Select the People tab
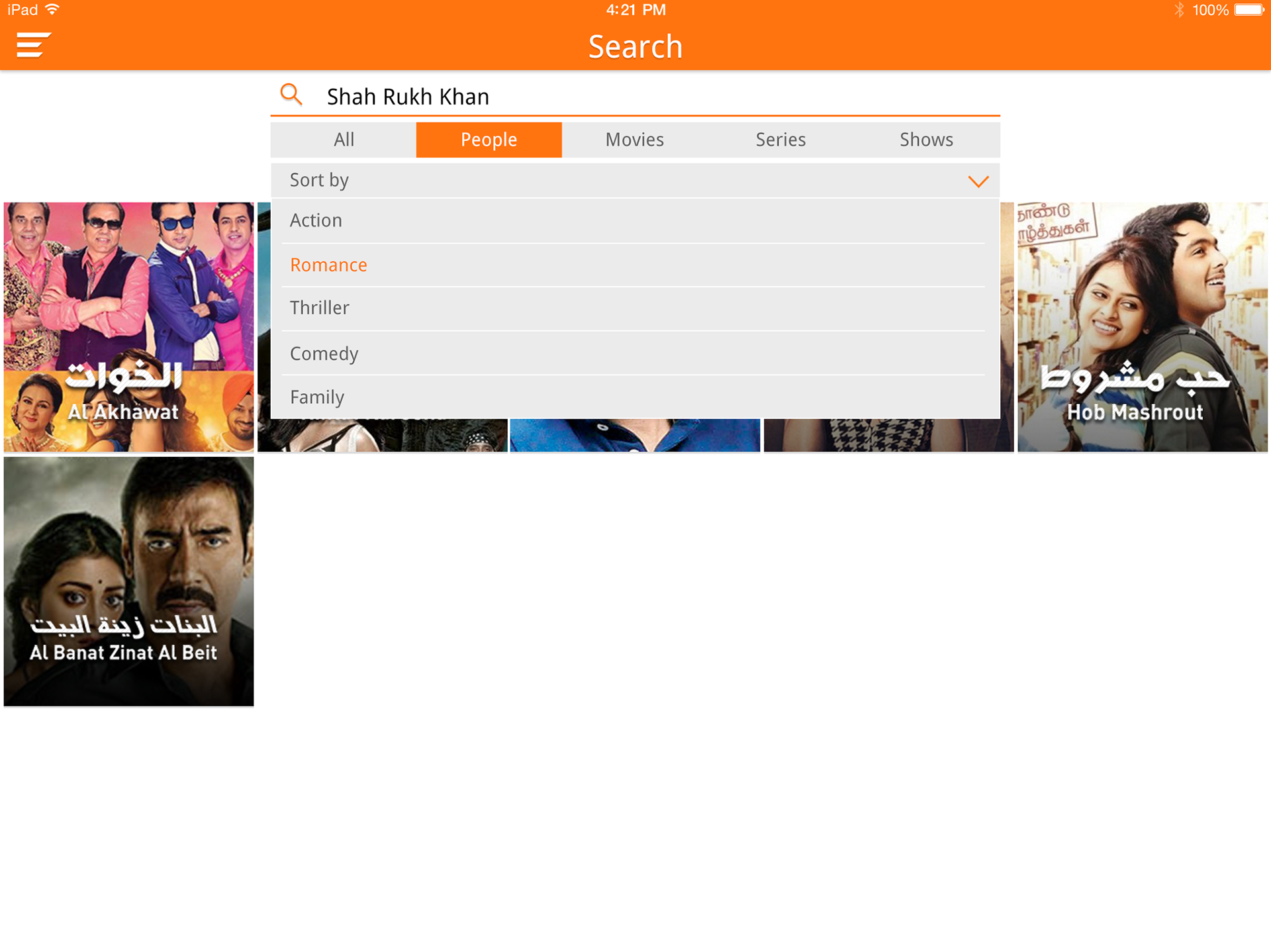This screenshot has height=952, width=1271. [x=489, y=140]
